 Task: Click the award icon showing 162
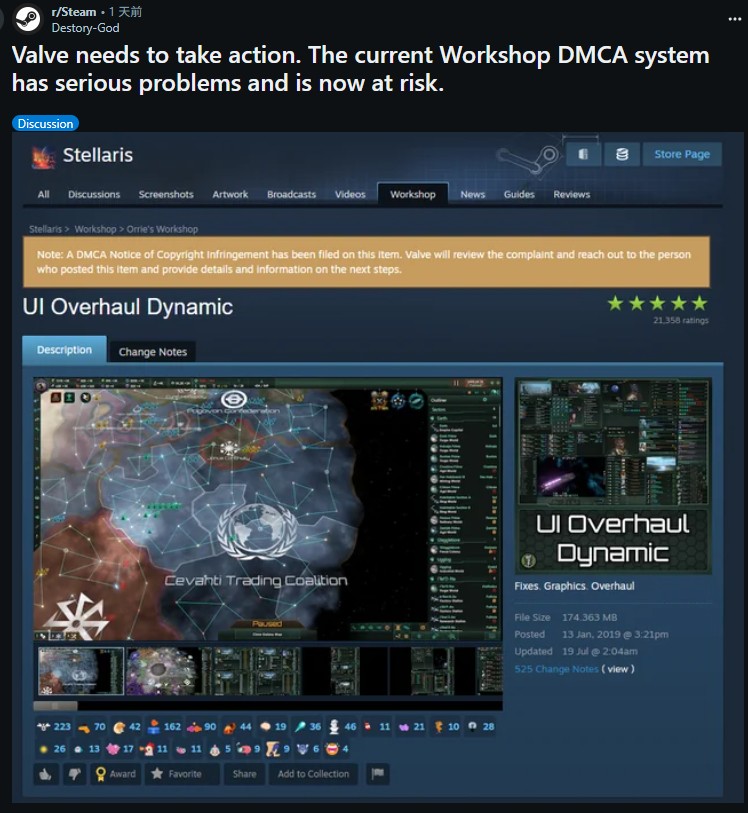pos(154,726)
